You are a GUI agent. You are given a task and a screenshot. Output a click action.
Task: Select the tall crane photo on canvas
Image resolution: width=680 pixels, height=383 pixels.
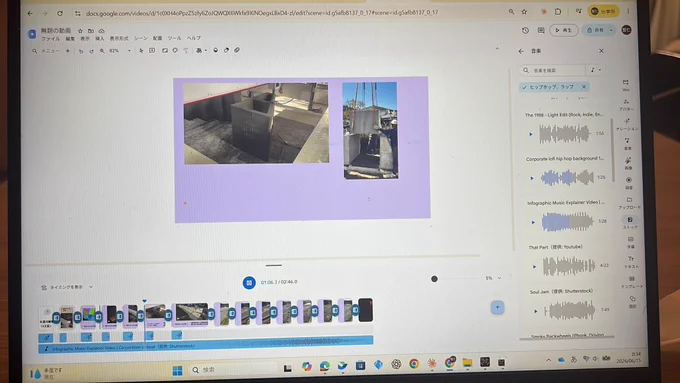coord(370,131)
